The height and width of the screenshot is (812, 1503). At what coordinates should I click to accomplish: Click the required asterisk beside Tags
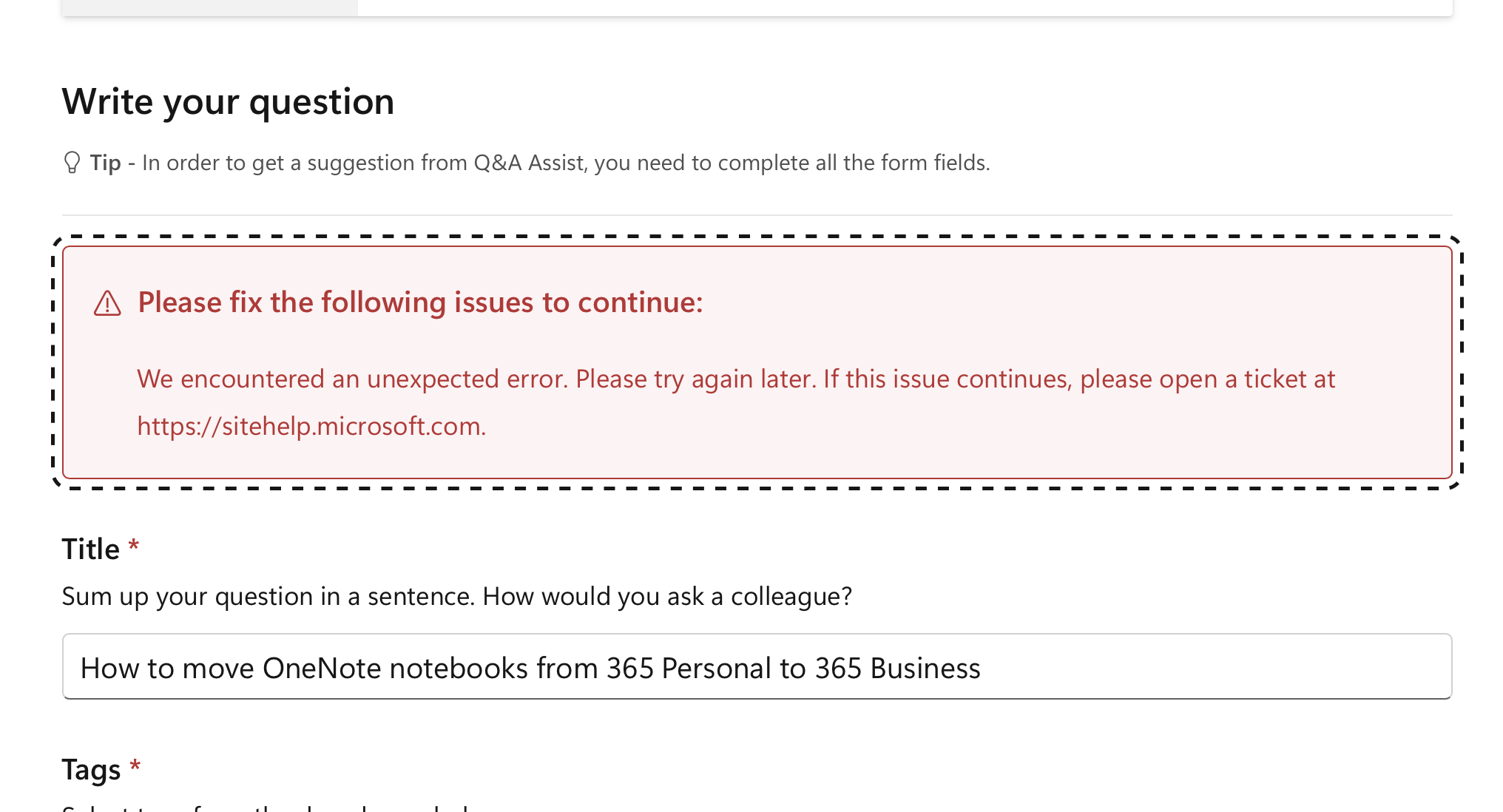[134, 767]
